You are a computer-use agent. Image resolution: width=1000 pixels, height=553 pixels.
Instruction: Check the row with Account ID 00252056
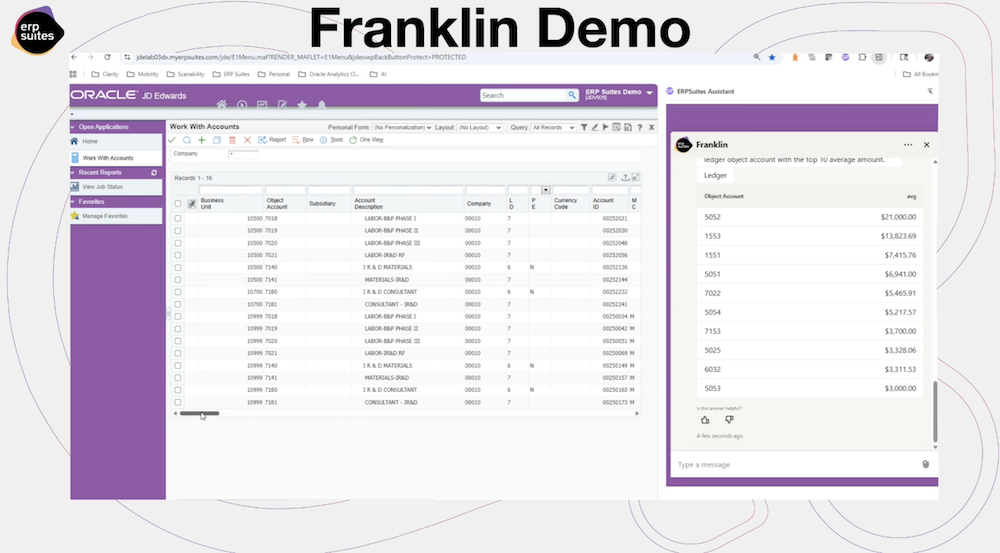tap(178, 255)
